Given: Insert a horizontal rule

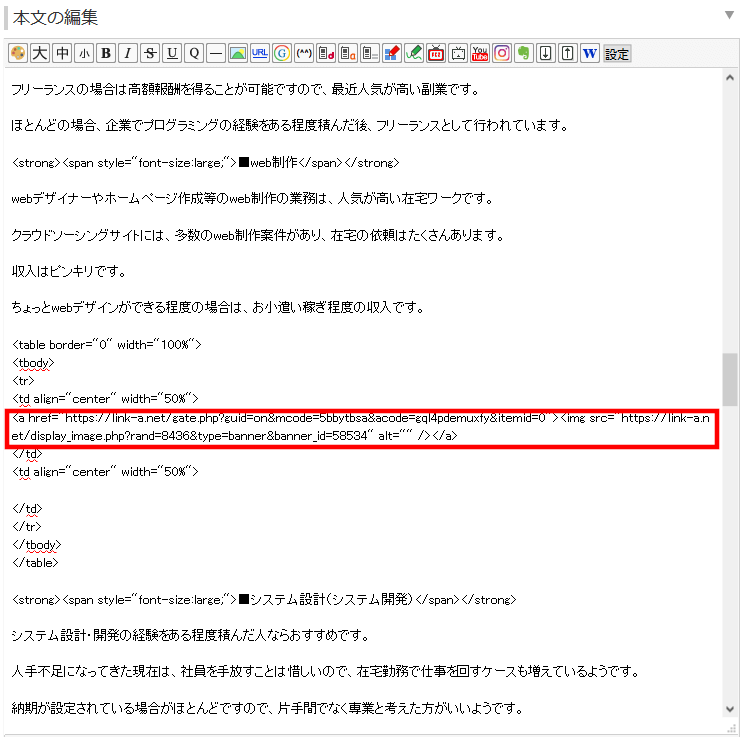Looking at the screenshot, I should pos(216,53).
